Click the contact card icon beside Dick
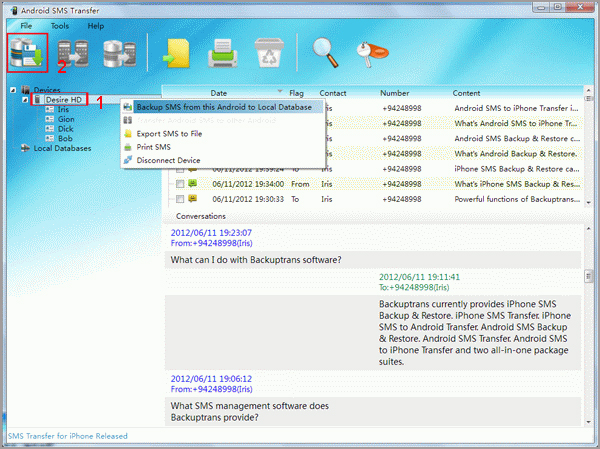Screen dimensions: 600x449 (49, 129)
